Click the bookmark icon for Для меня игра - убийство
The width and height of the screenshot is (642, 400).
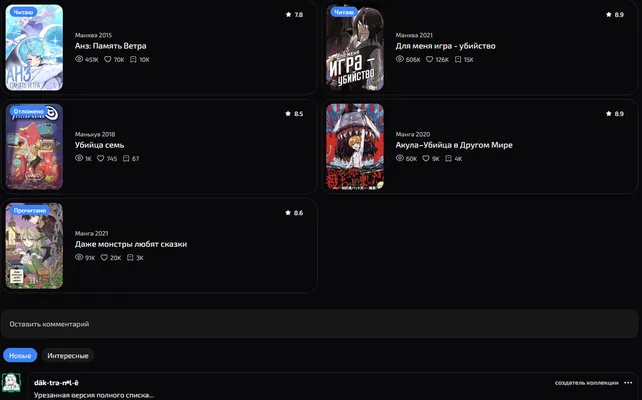[458, 59]
